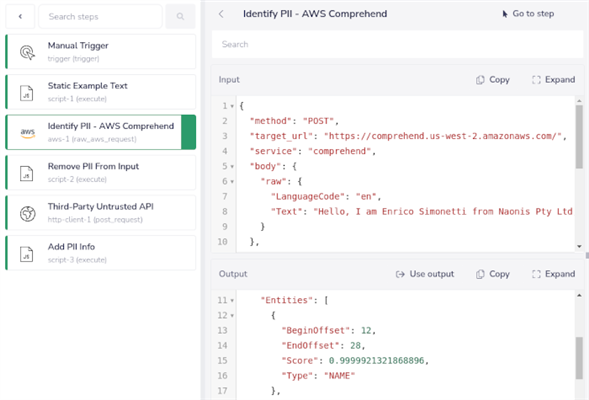Click the "target_url" line in Input
The width and height of the screenshot is (589, 400).
pyautogui.click(x=408, y=136)
